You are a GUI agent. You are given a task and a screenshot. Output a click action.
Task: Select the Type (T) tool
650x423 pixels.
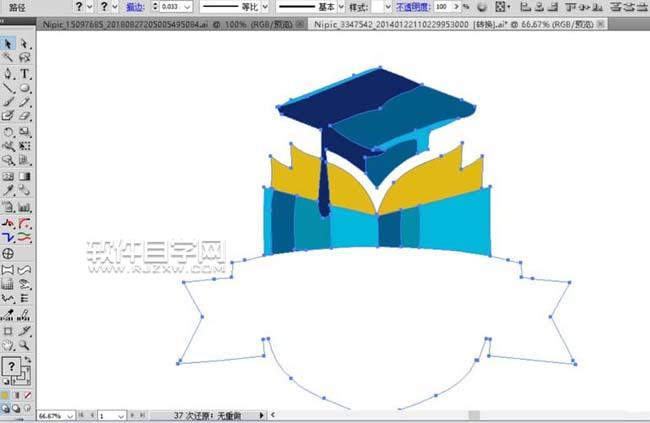coord(24,74)
